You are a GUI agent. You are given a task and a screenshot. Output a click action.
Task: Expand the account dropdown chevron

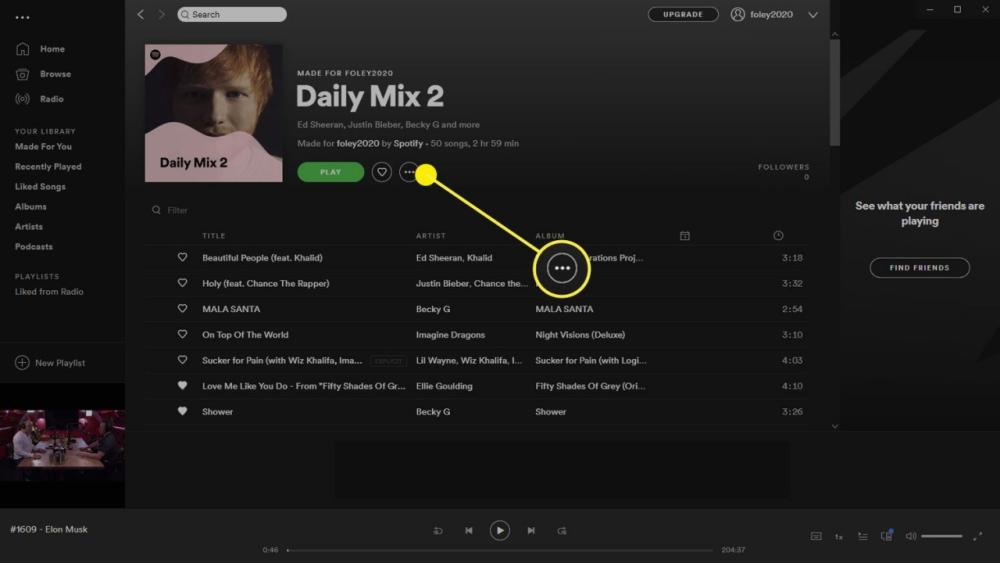(812, 15)
